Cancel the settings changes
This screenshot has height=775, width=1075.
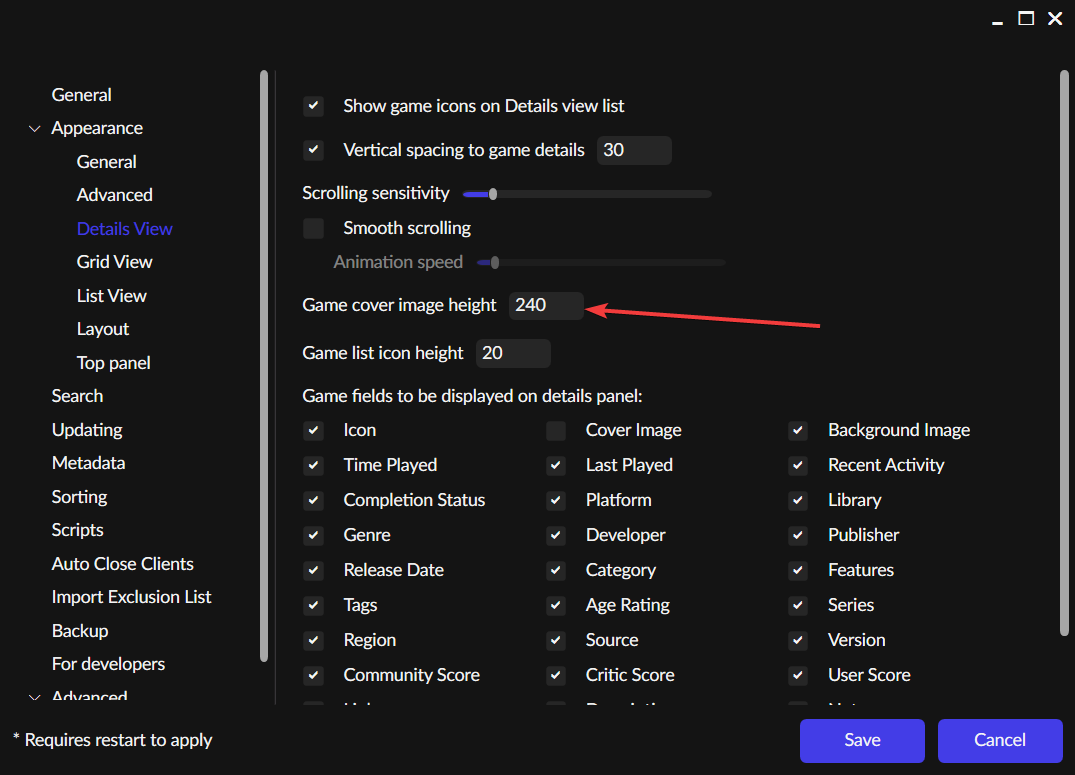click(1000, 740)
